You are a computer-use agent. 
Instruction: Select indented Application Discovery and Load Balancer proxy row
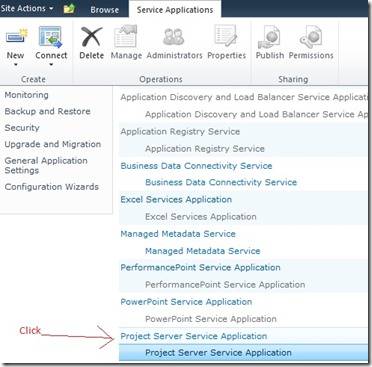point(244,114)
